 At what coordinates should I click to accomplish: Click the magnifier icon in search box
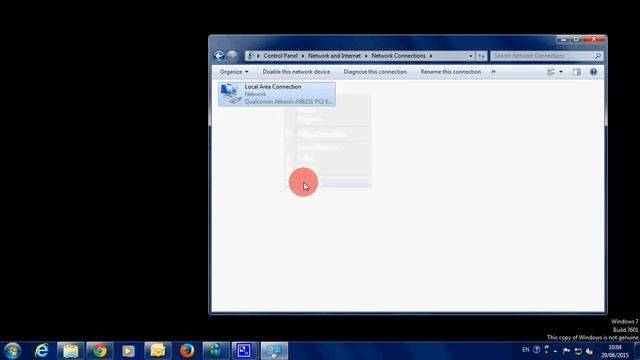point(598,56)
